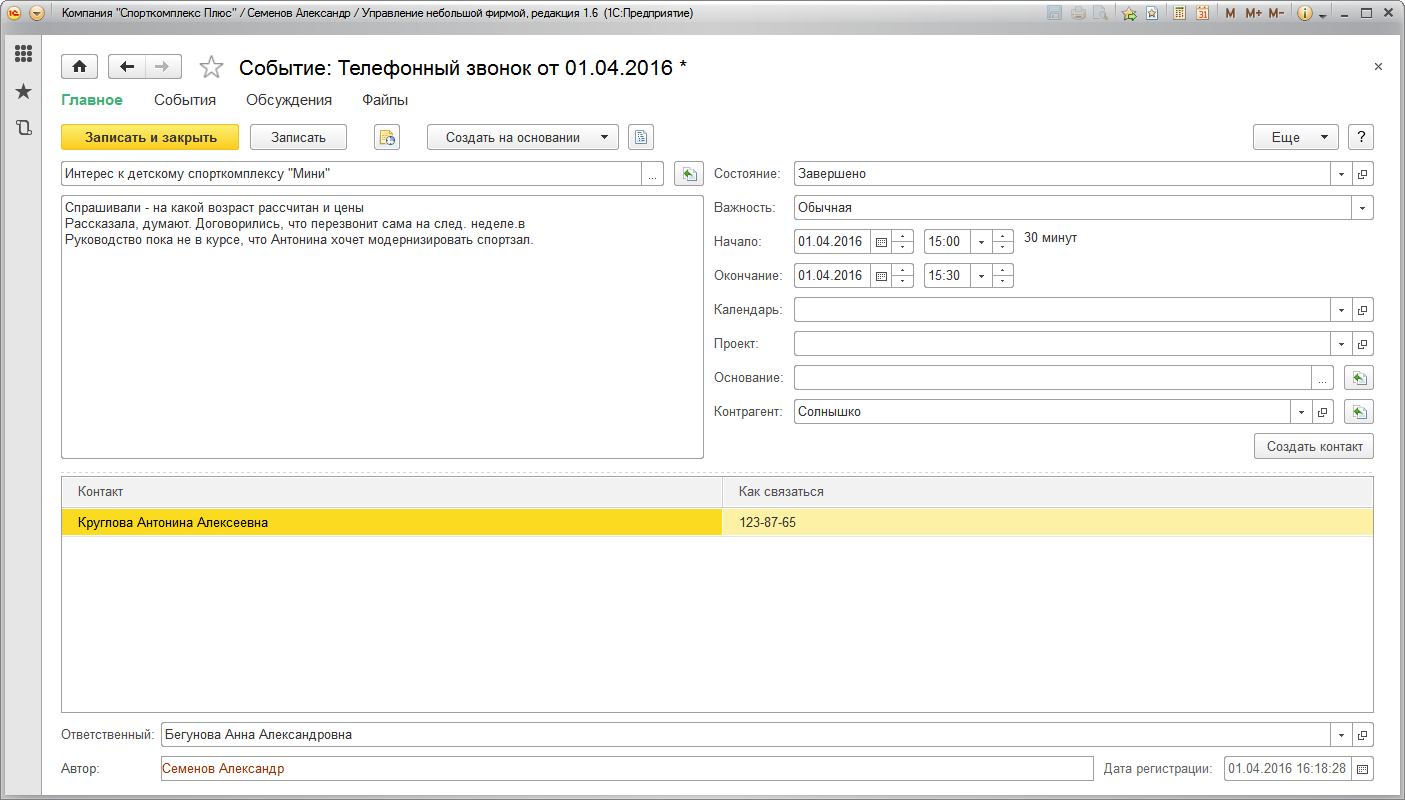The width and height of the screenshot is (1405, 800).
Task: Open the Дата регистрации calendar picker
Action: click(x=1363, y=769)
